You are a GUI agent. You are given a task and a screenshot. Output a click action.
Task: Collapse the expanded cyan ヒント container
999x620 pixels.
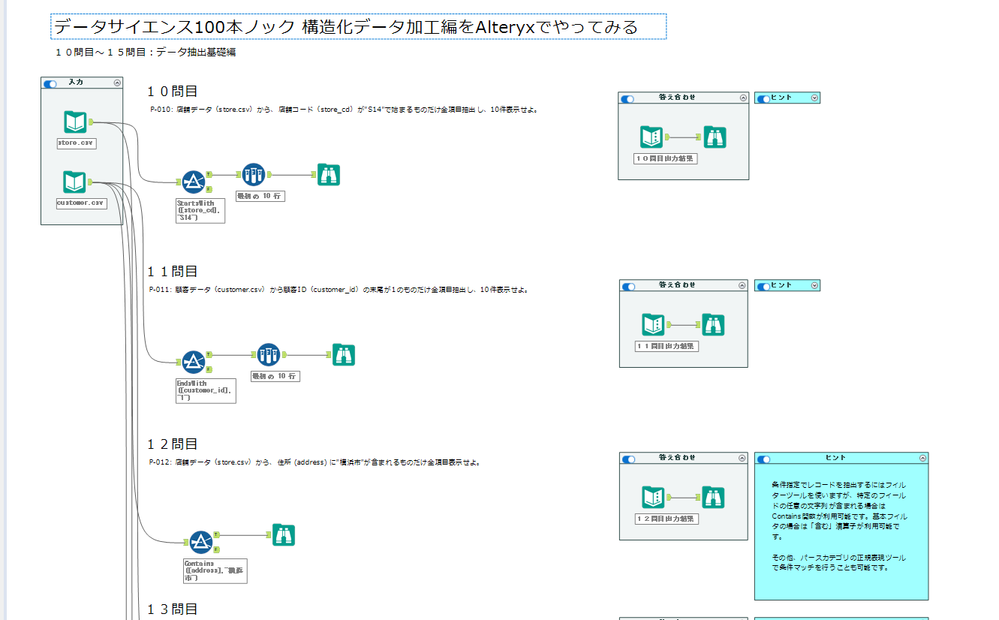pos(923,458)
